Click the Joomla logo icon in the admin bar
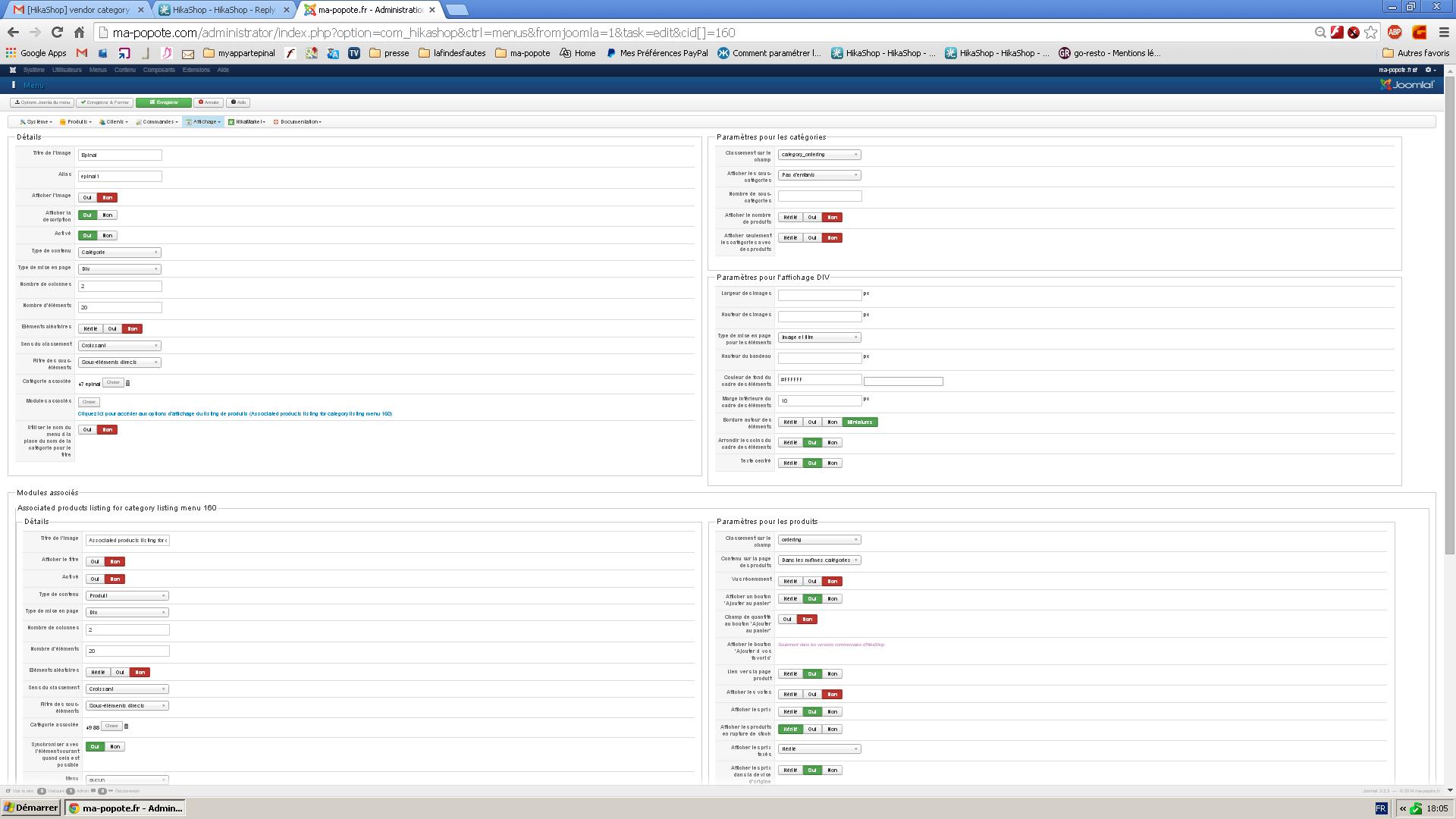This screenshot has width=1456, height=819. click(x=13, y=70)
